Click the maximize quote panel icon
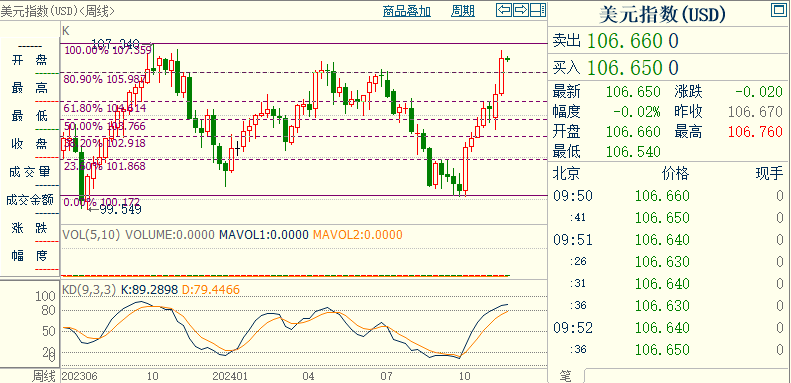The image size is (791, 383). coord(778,10)
